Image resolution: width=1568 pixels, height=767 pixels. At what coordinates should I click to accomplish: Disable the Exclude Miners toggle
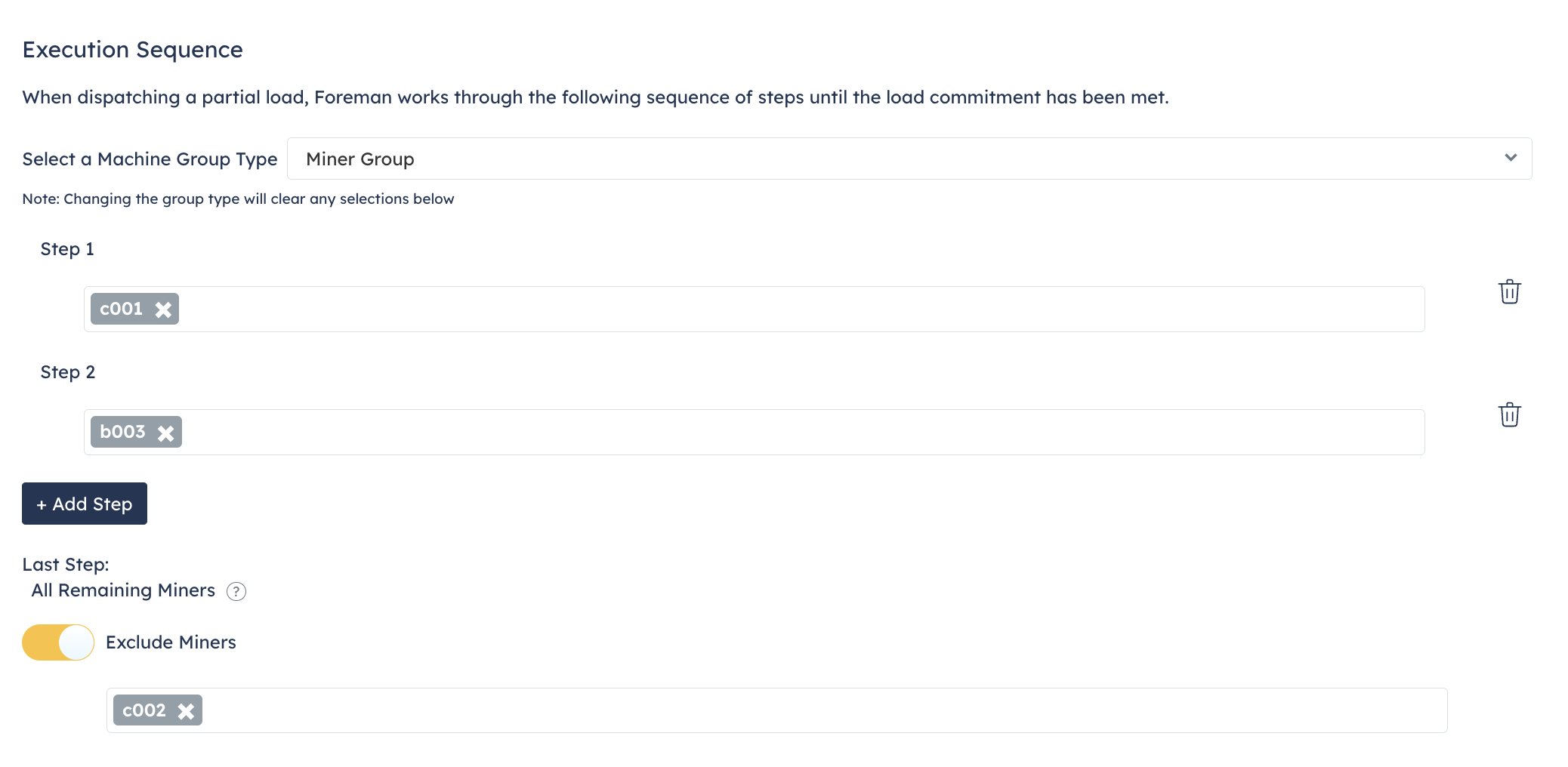tap(58, 642)
